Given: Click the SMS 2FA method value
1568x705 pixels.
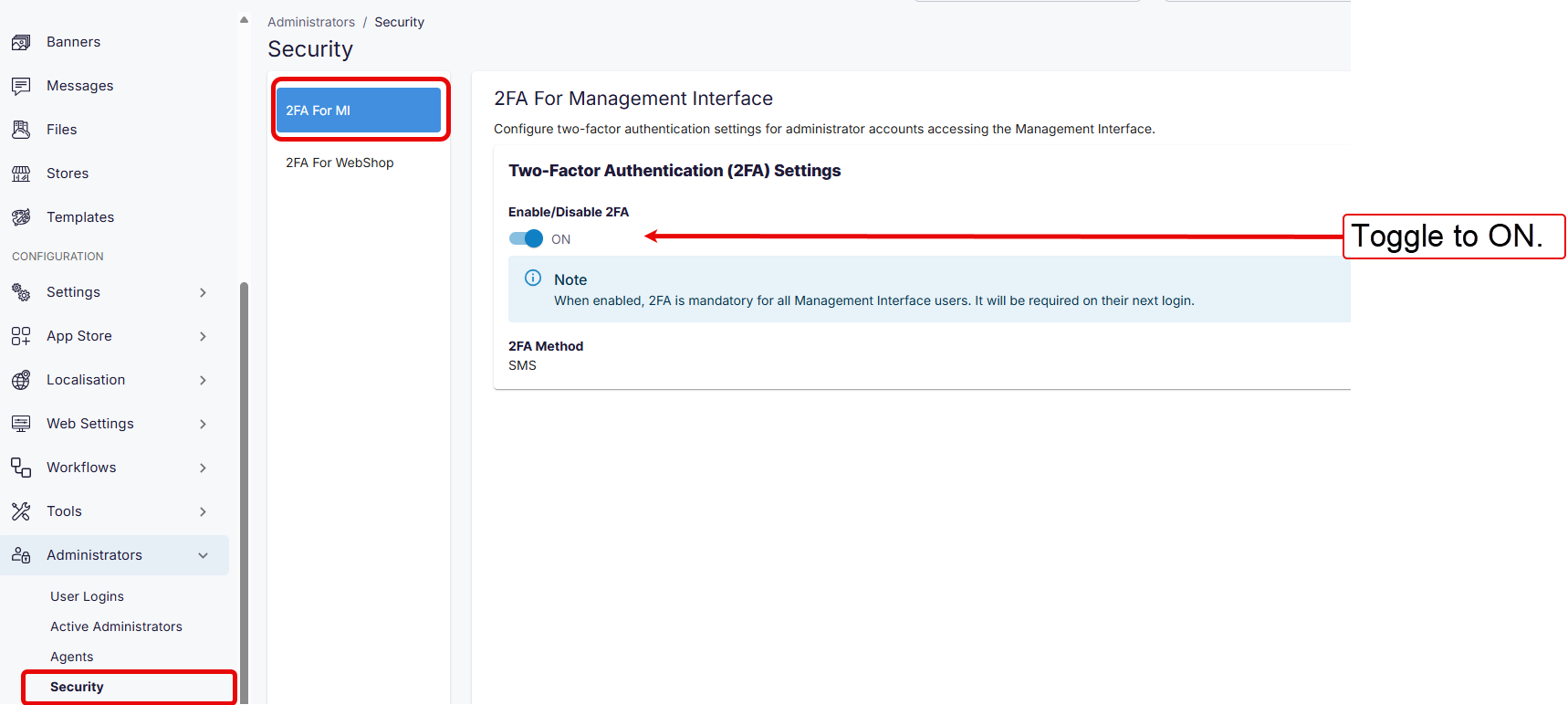Looking at the screenshot, I should tap(522, 365).
